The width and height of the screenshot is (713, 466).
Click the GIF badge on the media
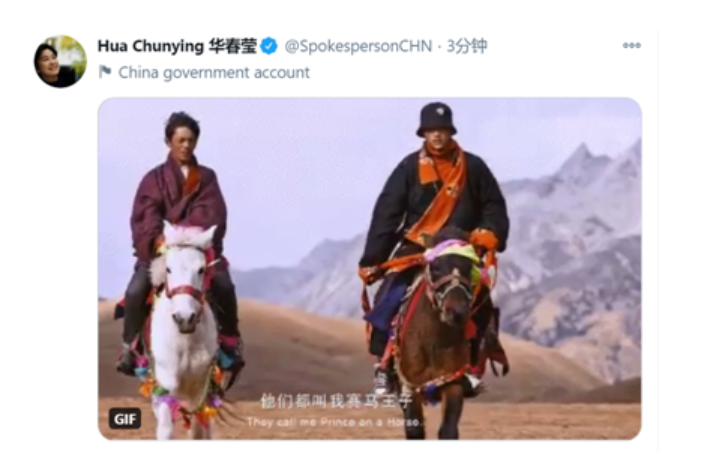[x=125, y=418]
